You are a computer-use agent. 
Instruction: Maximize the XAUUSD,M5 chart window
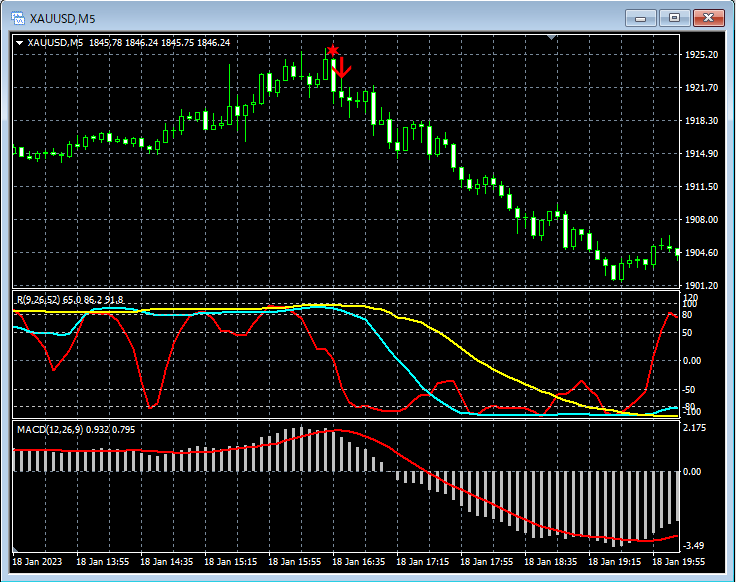(674, 18)
